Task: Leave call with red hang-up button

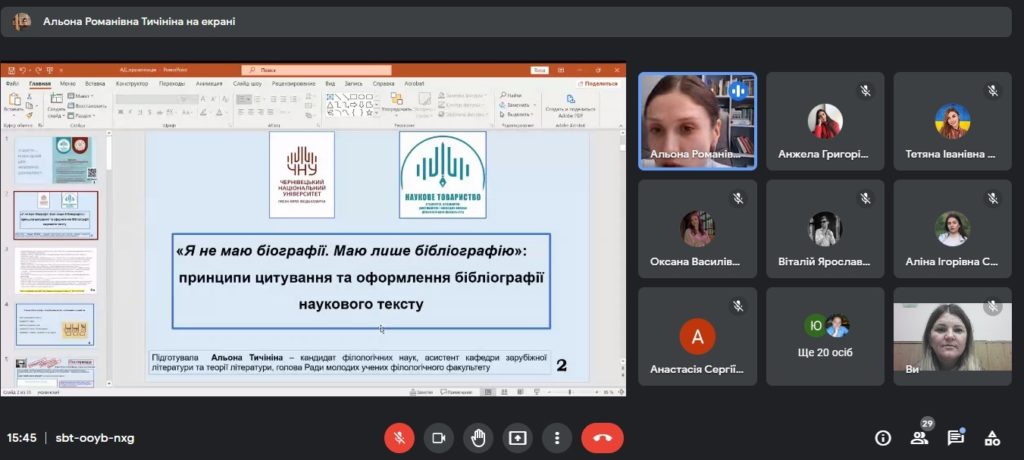Action: (x=602, y=438)
